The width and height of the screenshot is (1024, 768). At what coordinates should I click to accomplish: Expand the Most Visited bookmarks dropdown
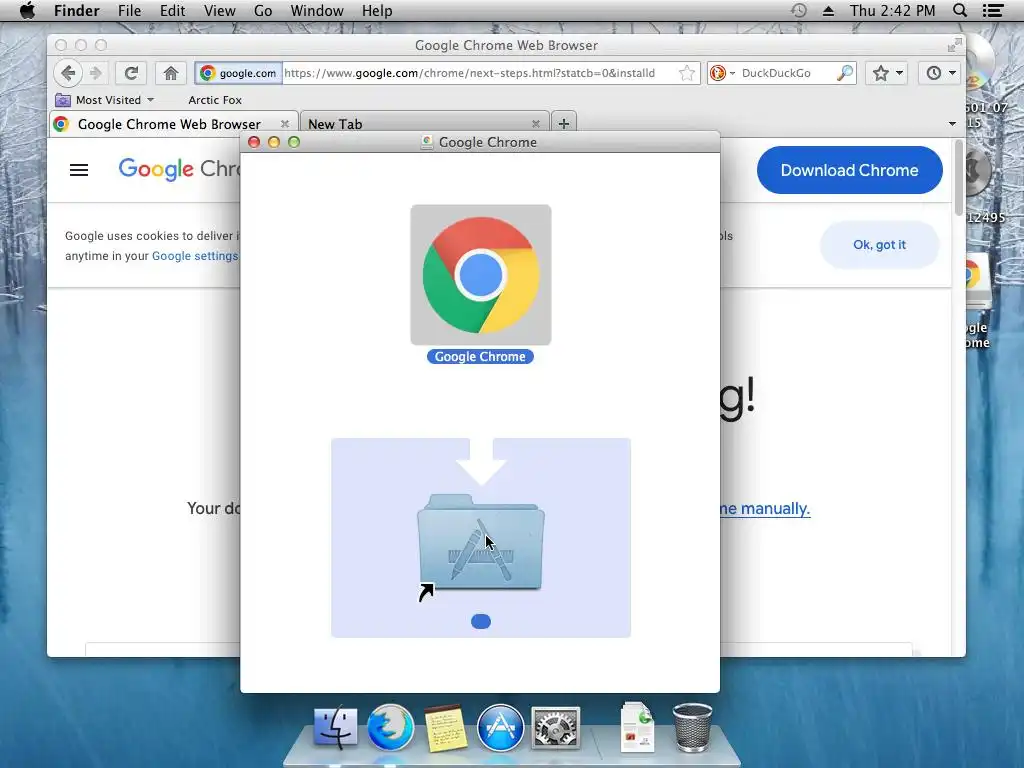pos(105,100)
